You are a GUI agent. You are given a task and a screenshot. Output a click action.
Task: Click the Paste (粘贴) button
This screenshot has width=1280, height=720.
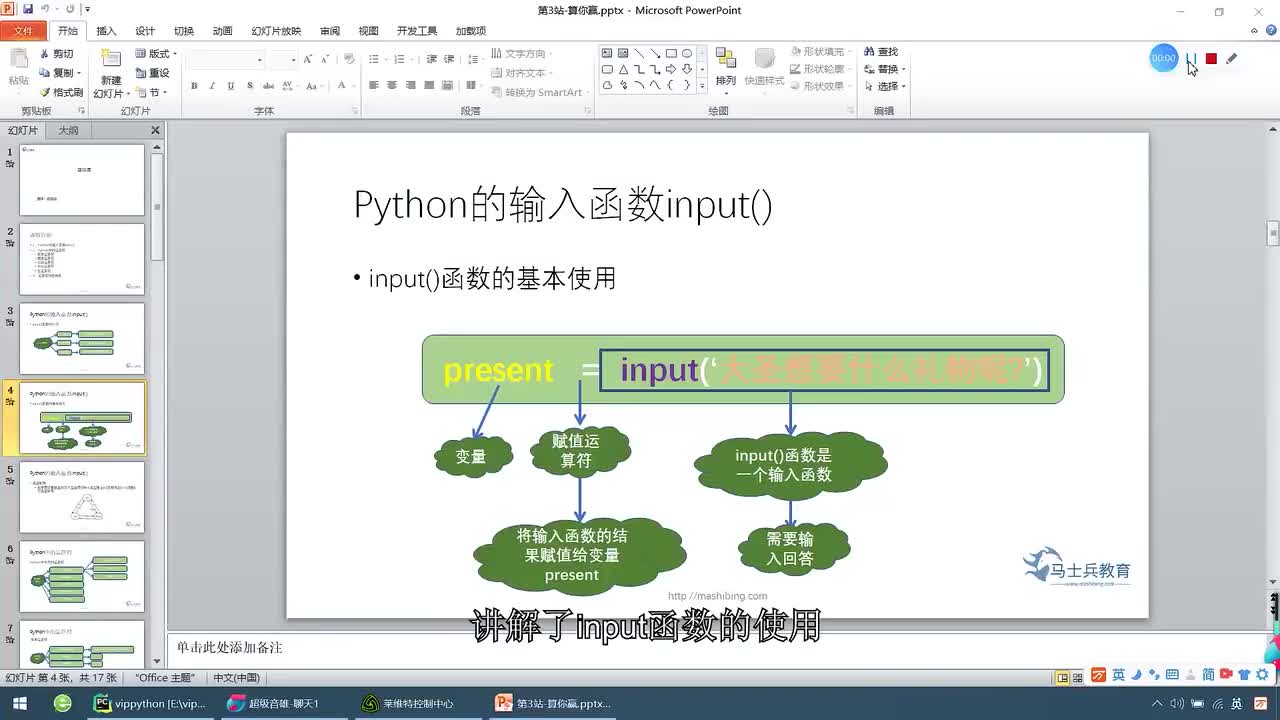tap(18, 68)
